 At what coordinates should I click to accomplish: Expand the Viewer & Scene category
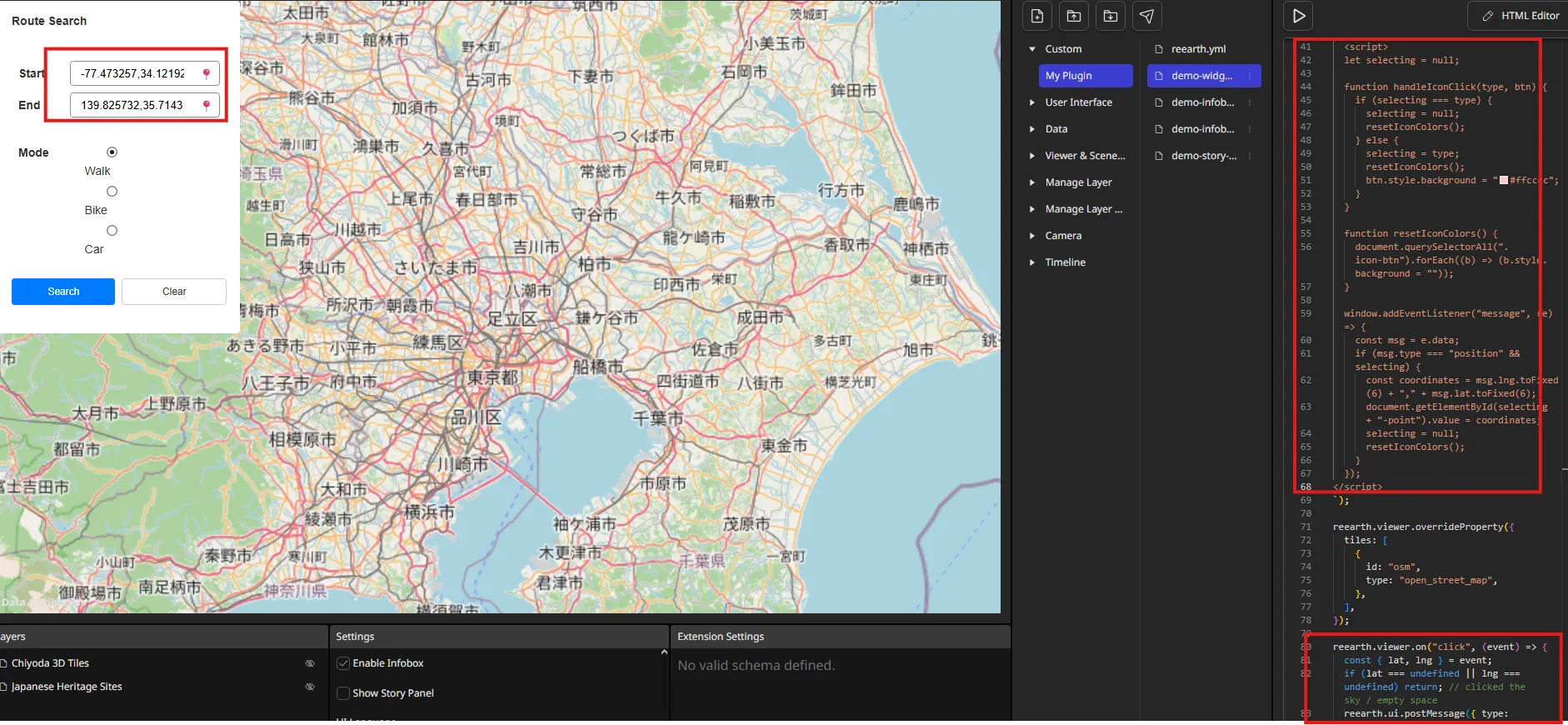coord(1032,156)
